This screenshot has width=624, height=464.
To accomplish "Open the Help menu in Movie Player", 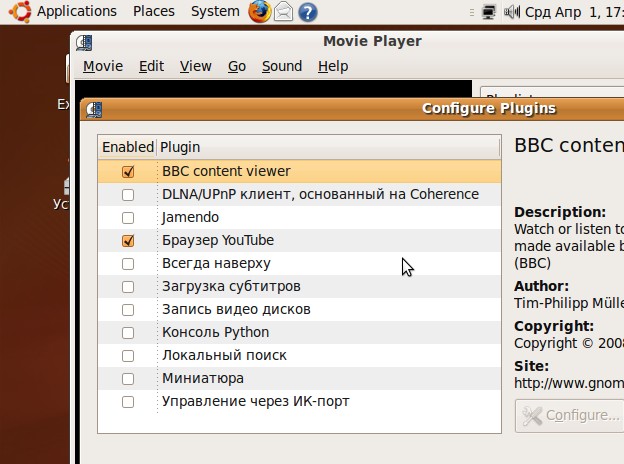I will 333,66.
